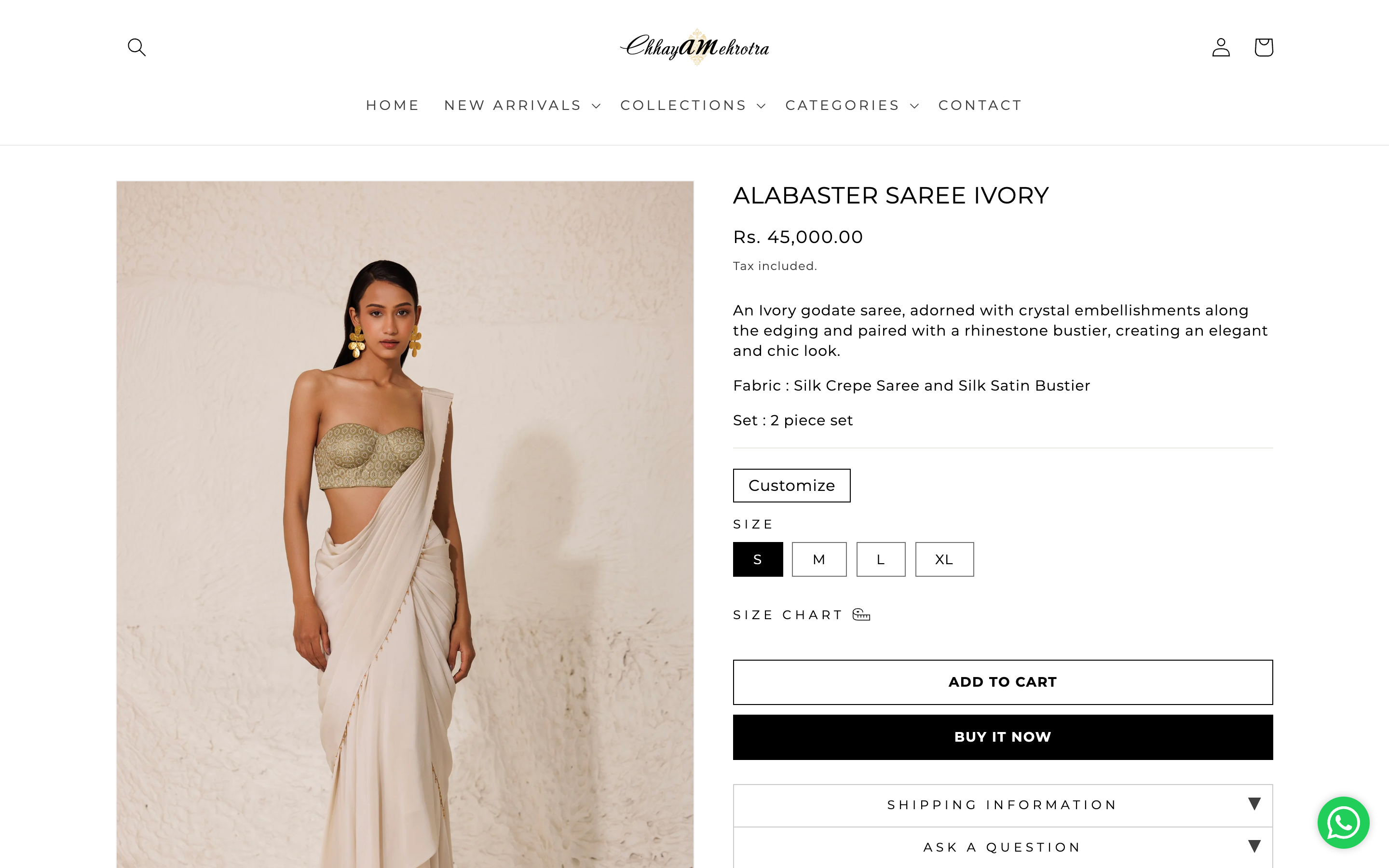1389x868 pixels.
Task: Expand the Collections dropdown
Action: 693,106
